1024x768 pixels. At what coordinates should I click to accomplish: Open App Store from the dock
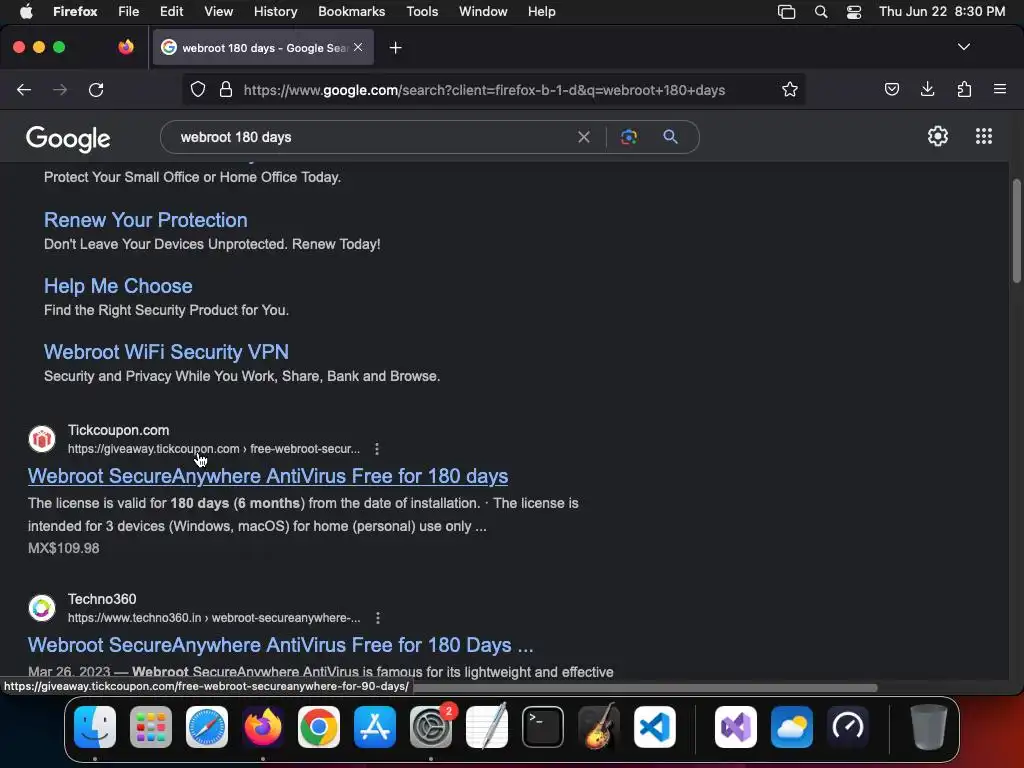pyautogui.click(x=375, y=727)
